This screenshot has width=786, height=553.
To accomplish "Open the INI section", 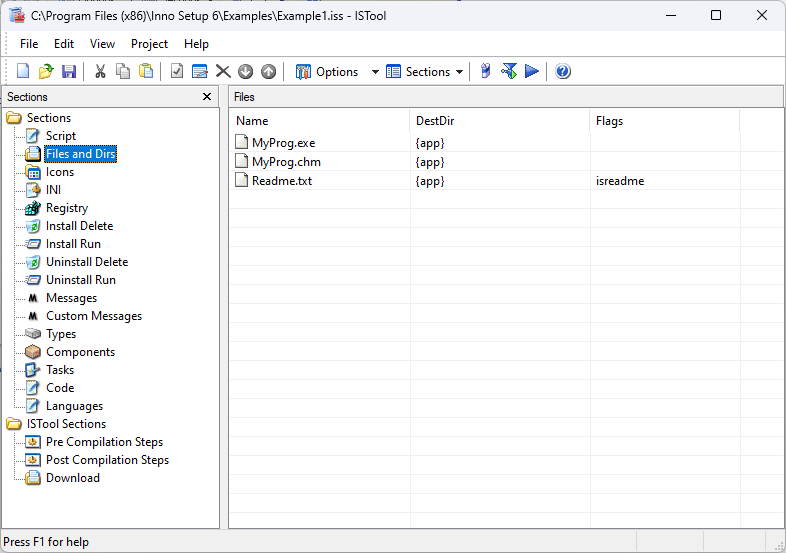I will (53, 190).
